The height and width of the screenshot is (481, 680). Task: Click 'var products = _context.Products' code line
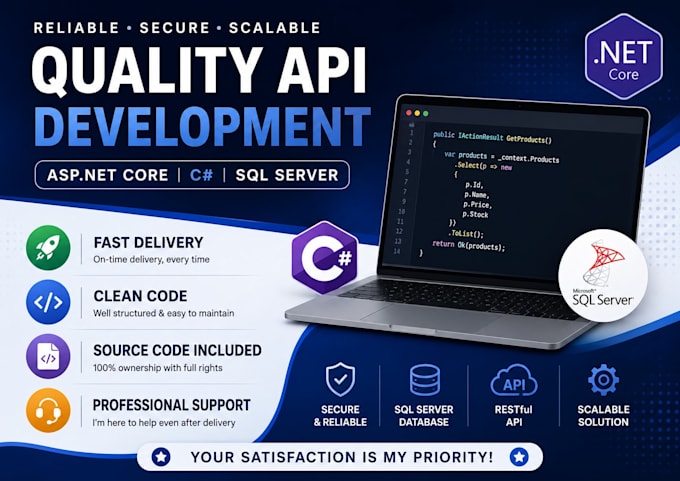click(x=502, y=157)
